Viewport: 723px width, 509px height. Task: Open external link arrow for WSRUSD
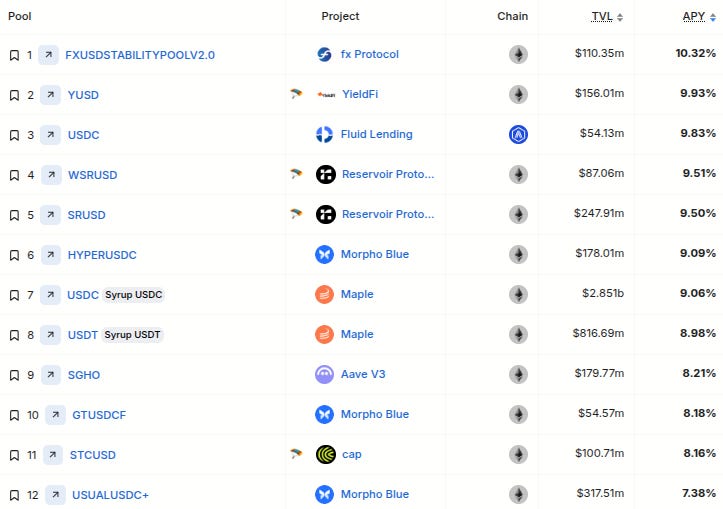(x=51, y=175)
